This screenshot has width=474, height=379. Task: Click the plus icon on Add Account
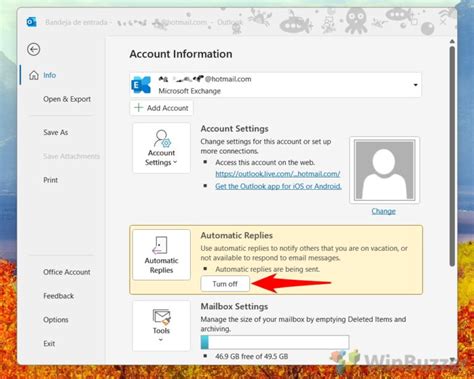click(138, 108)
